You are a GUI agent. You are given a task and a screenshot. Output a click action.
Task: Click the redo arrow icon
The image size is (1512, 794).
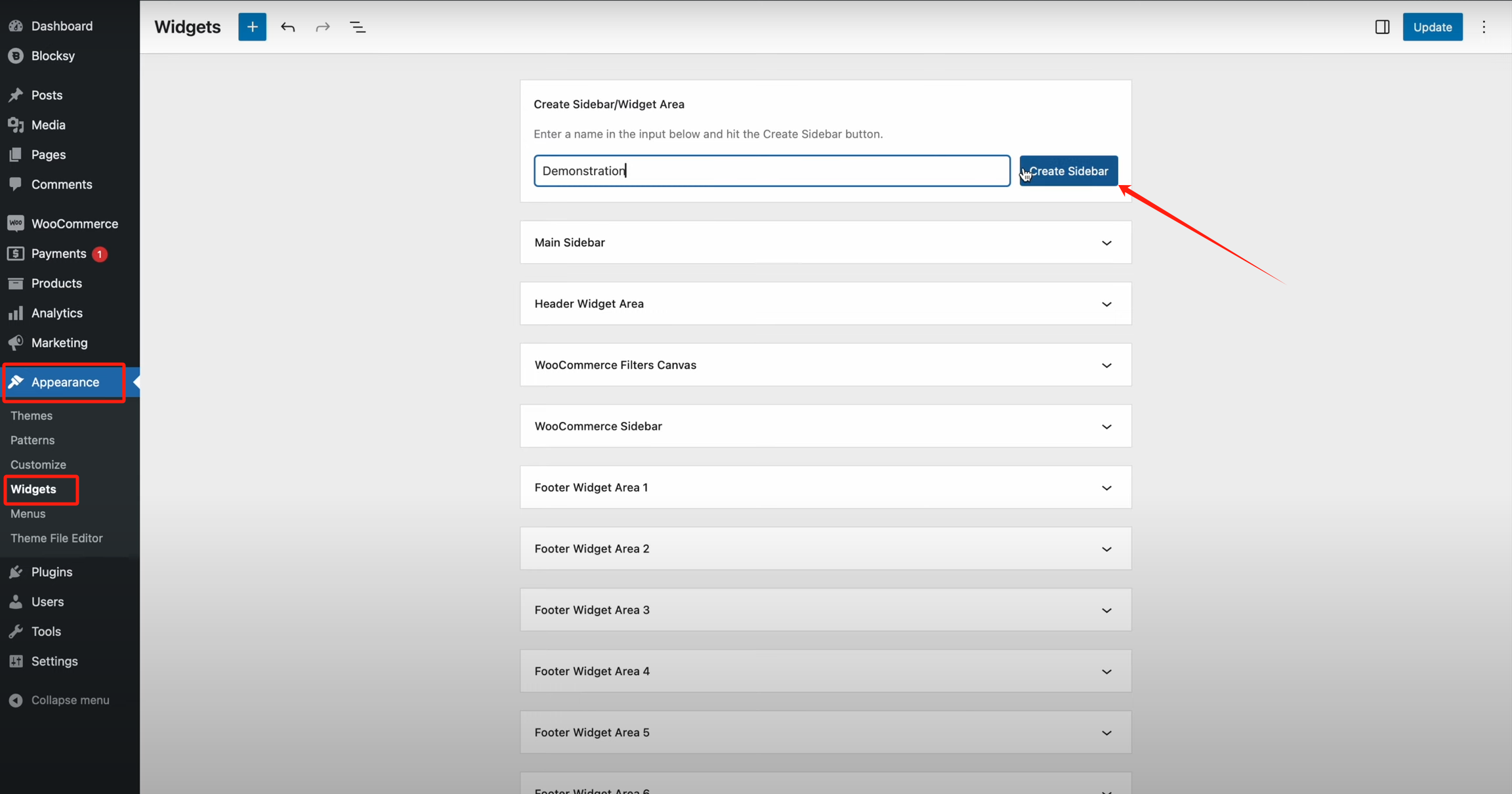coord(322,27)
